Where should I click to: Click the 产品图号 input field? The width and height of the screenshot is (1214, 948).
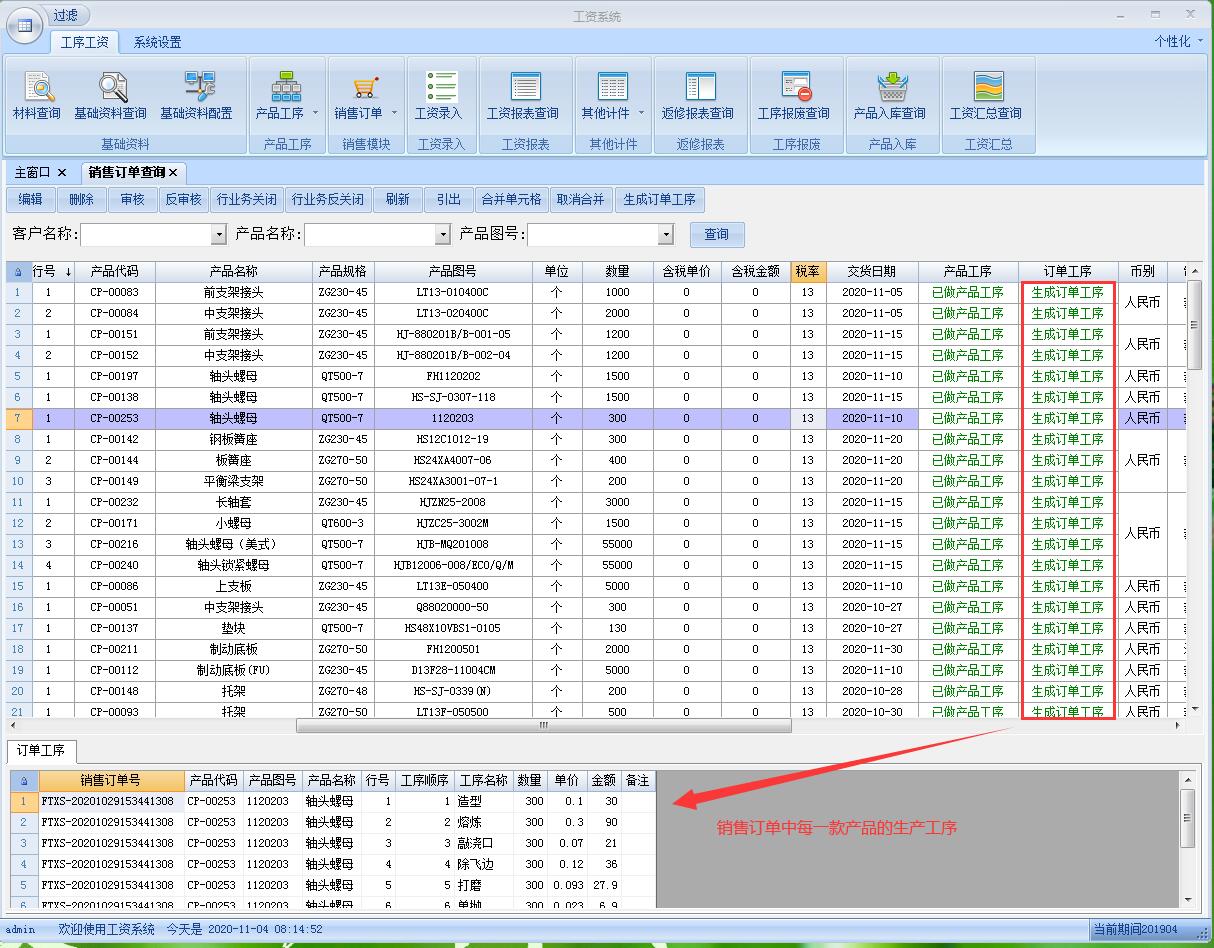point(593,235)
